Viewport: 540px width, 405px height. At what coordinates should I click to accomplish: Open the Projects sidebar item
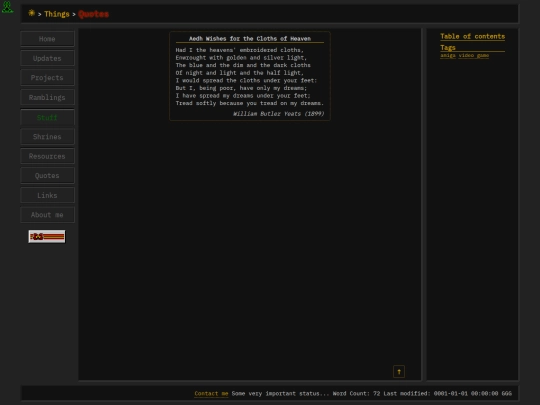47,78
